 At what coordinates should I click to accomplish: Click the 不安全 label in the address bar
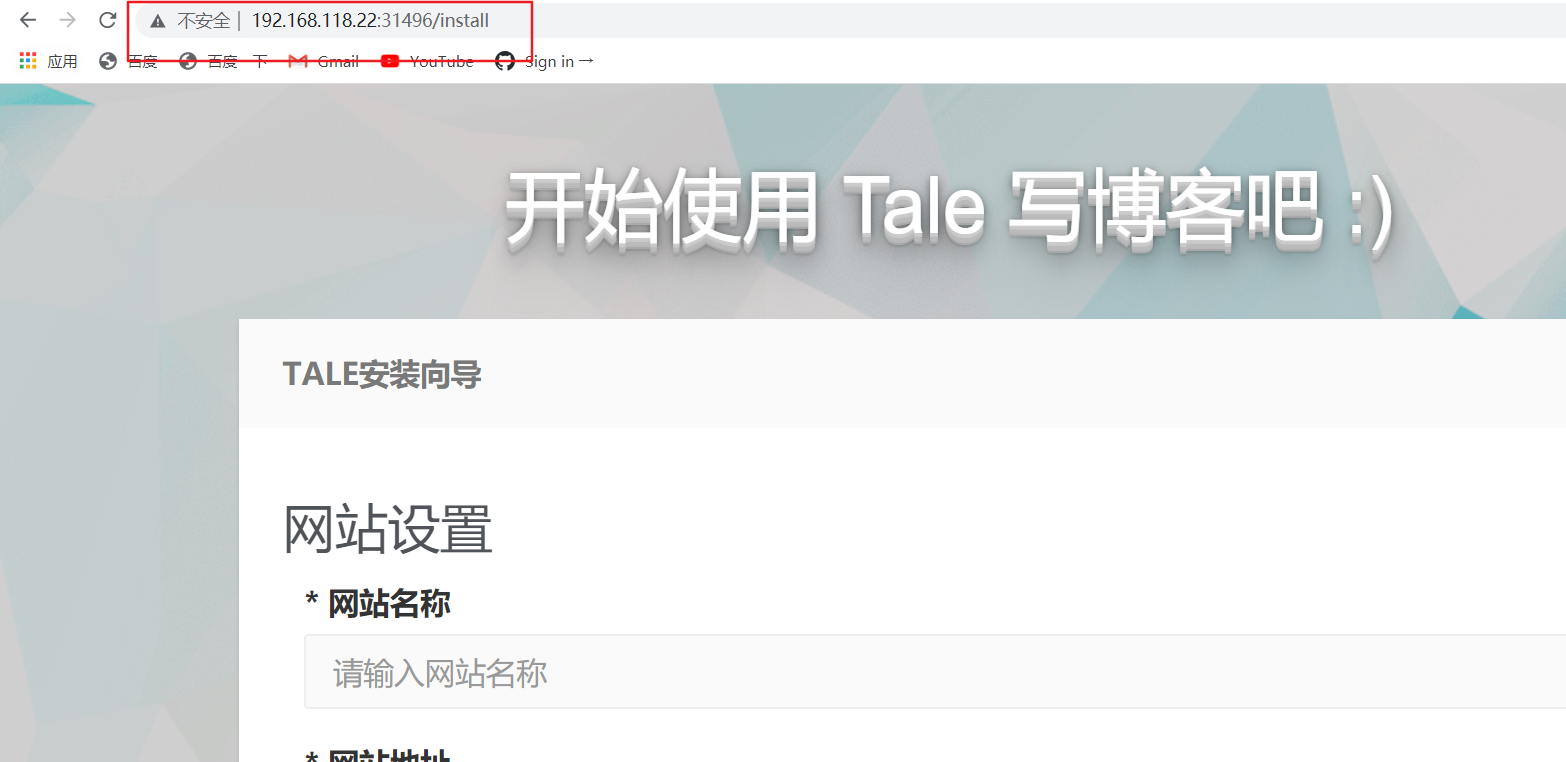click(203, 21)
